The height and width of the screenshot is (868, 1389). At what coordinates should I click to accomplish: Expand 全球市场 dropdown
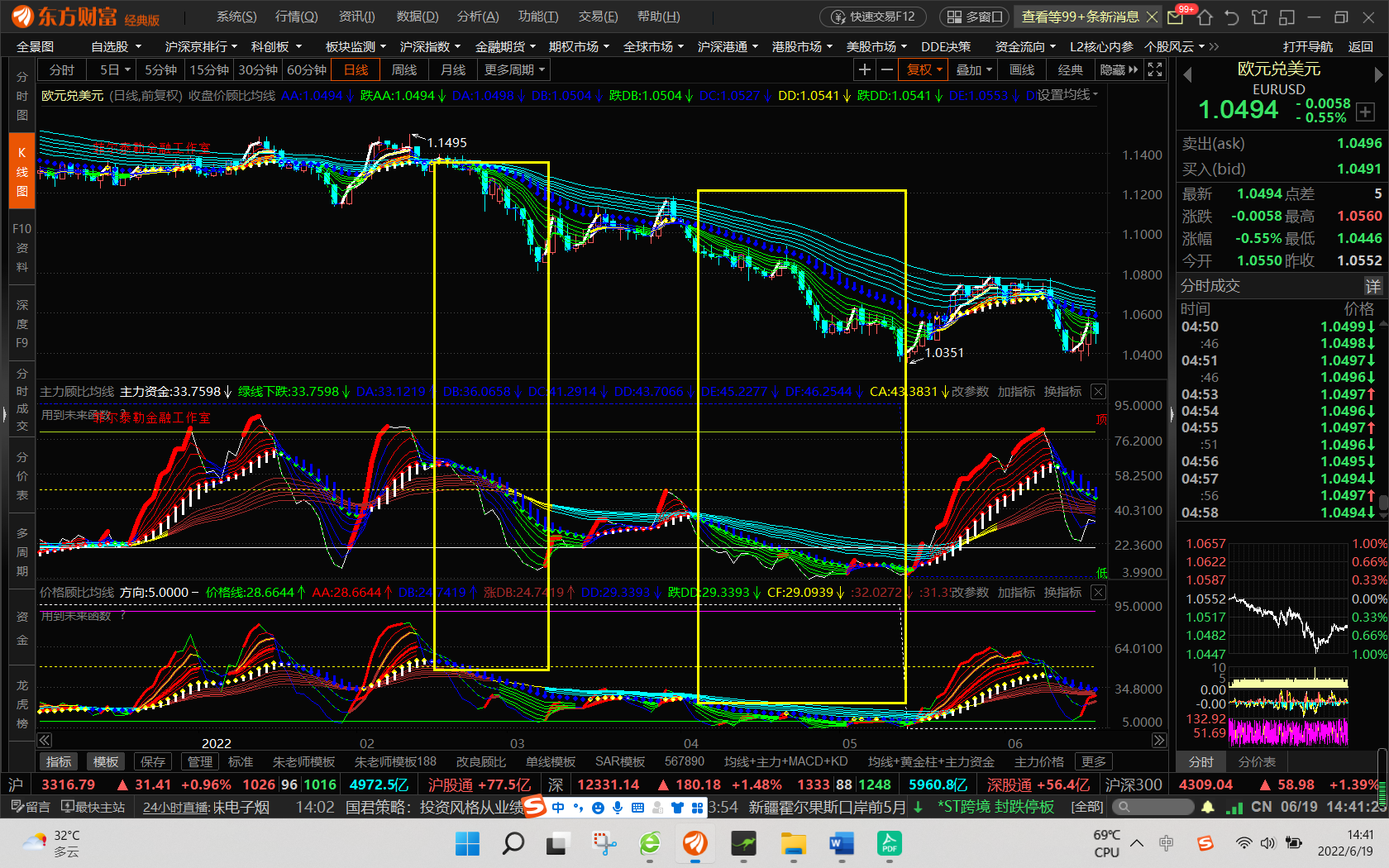(x=653, y=47)
